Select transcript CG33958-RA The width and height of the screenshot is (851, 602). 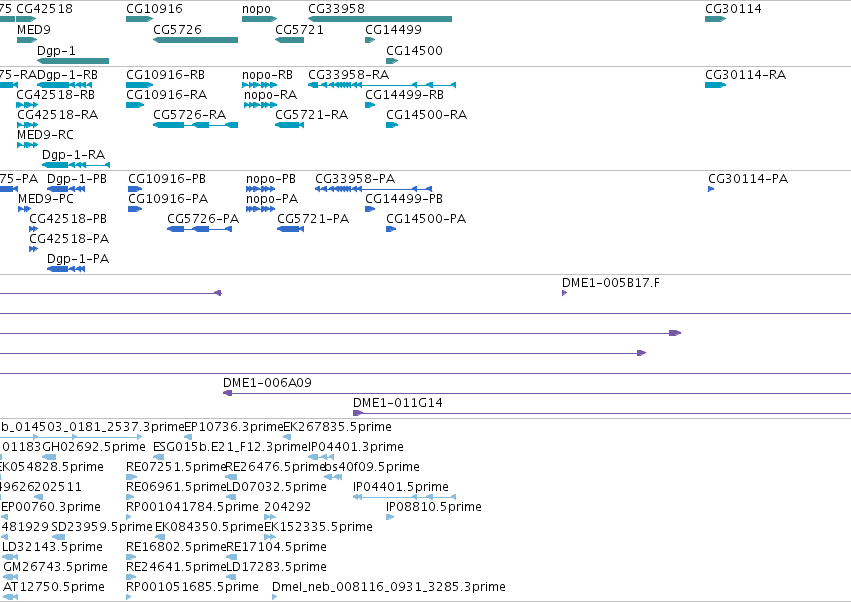point(382,85)
